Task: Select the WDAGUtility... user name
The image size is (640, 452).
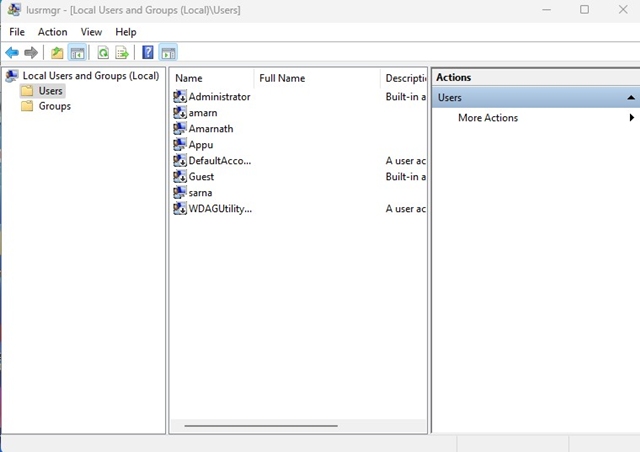Action: coord(220,208)
